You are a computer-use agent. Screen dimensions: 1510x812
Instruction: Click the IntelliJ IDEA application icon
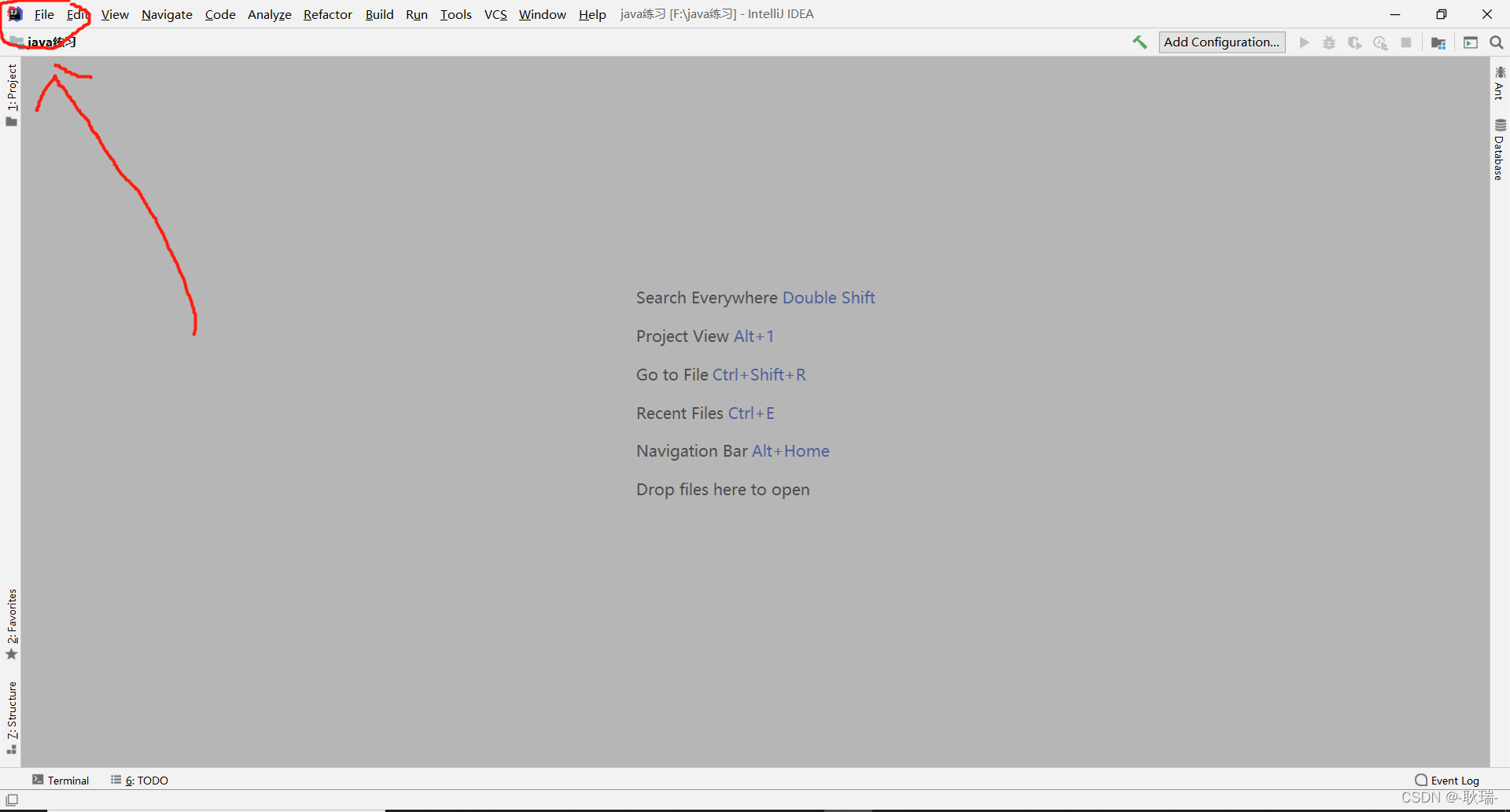(15, 14)
